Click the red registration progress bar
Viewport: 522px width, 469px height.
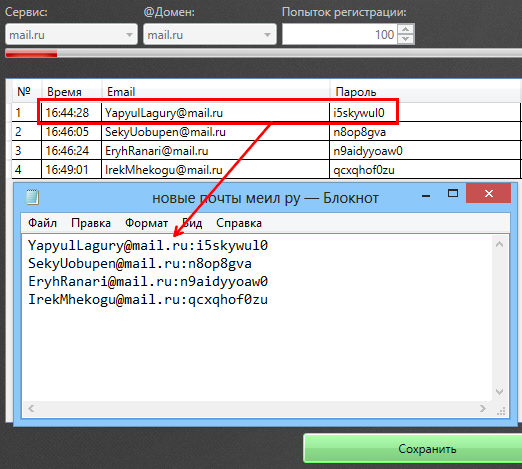(31, 53)
